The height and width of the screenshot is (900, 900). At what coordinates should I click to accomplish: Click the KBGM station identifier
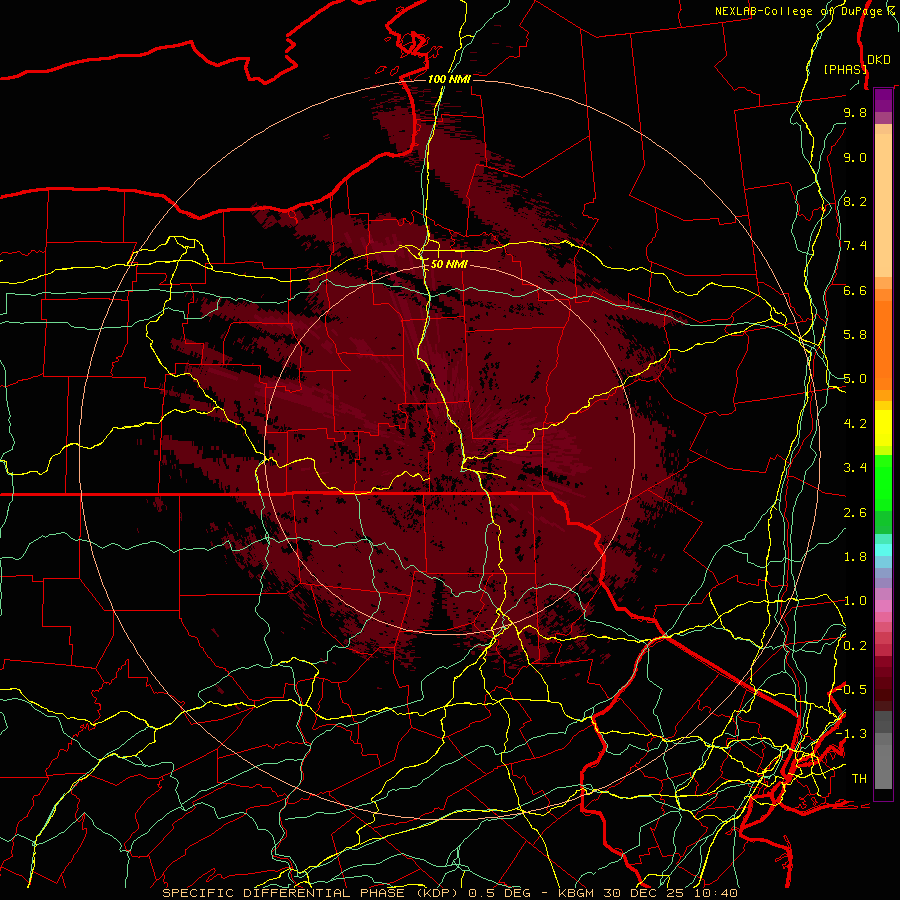tap(577, 893)
